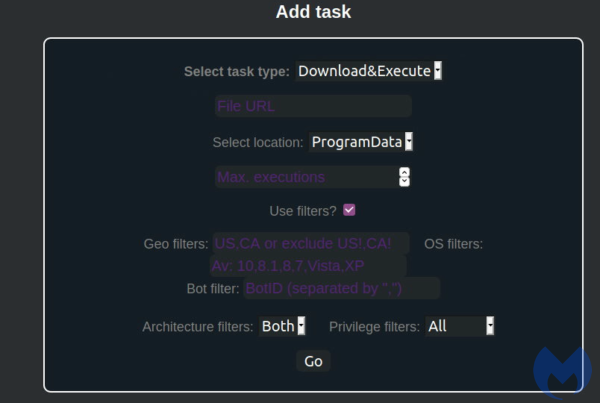The image size is (600, 403).
Task: Click the Add task heading
Action: click(x=313, y=13)
